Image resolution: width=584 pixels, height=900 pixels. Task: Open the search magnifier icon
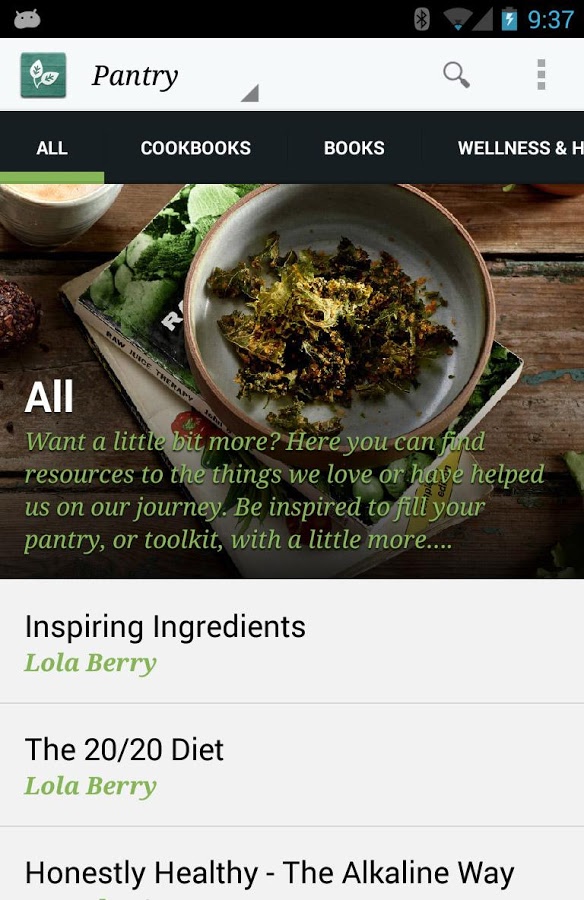coord(457,75)
